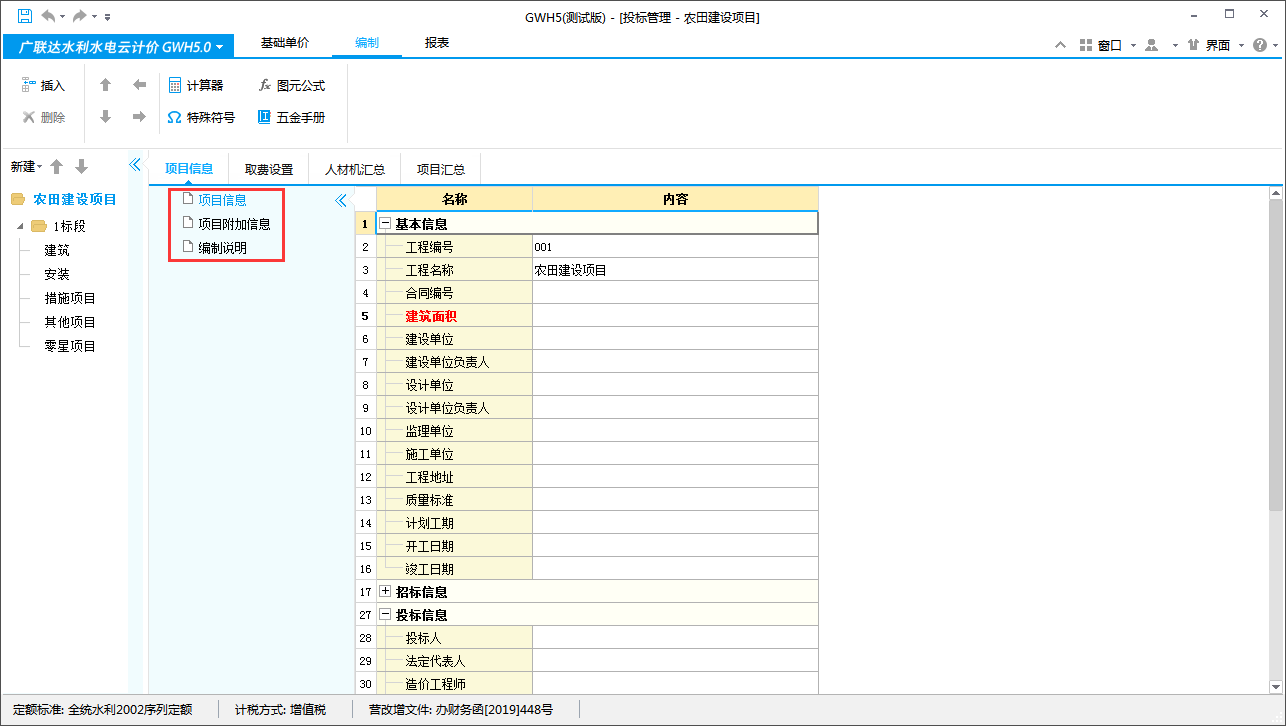Image resolution: width=1286 pixels, height=726 pixels.
Task: Open the 特殊符号 special symbols tool
Action: click(x=201, y=117)
